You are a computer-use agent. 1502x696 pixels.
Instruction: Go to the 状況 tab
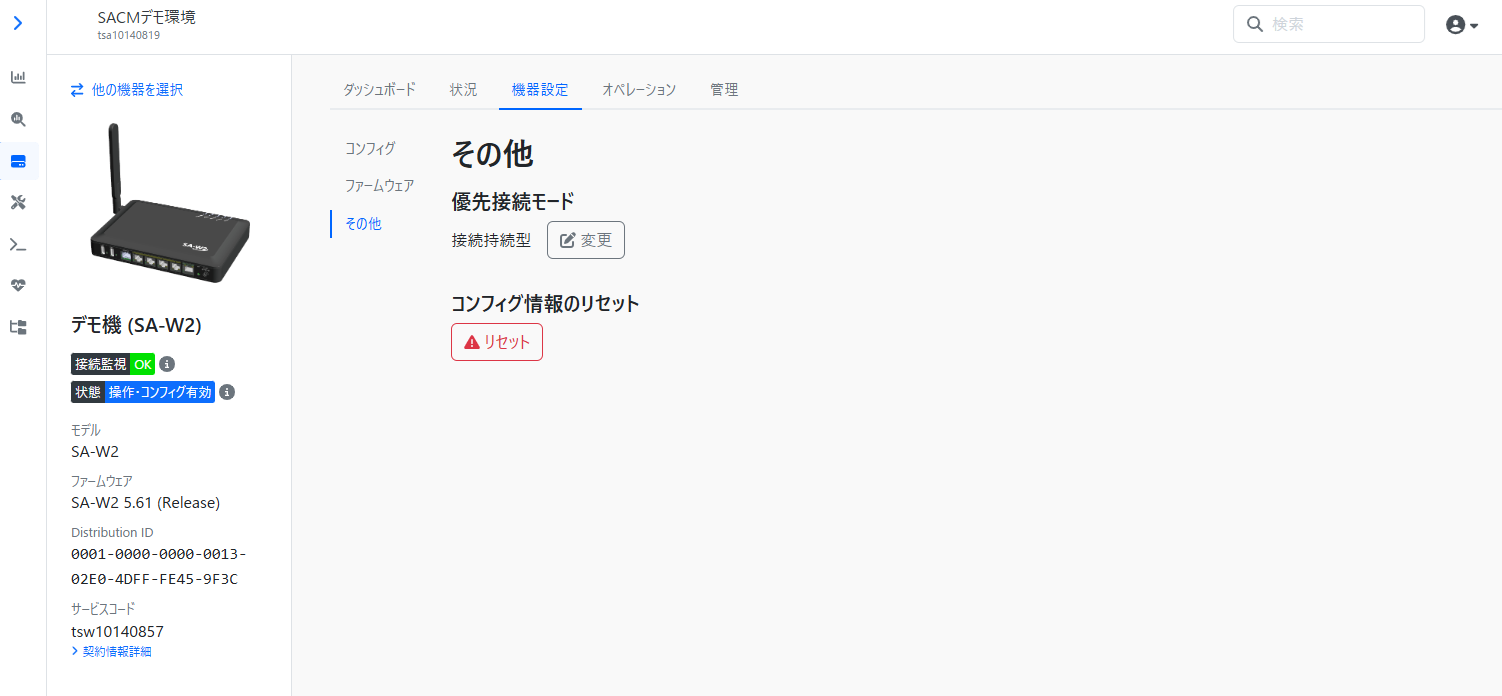tap(463, 90)
